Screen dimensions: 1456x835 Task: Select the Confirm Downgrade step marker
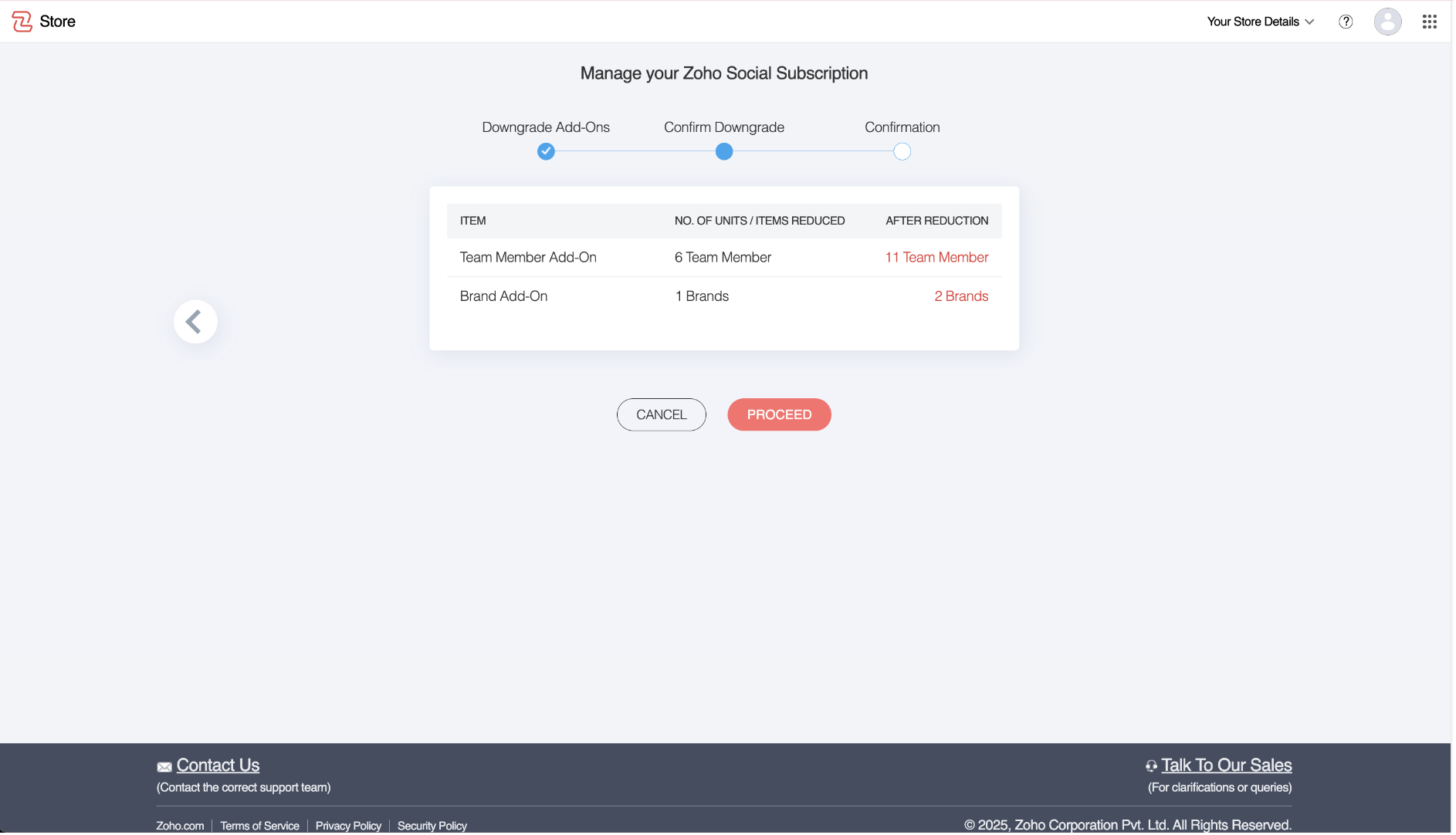pos(724,151)
